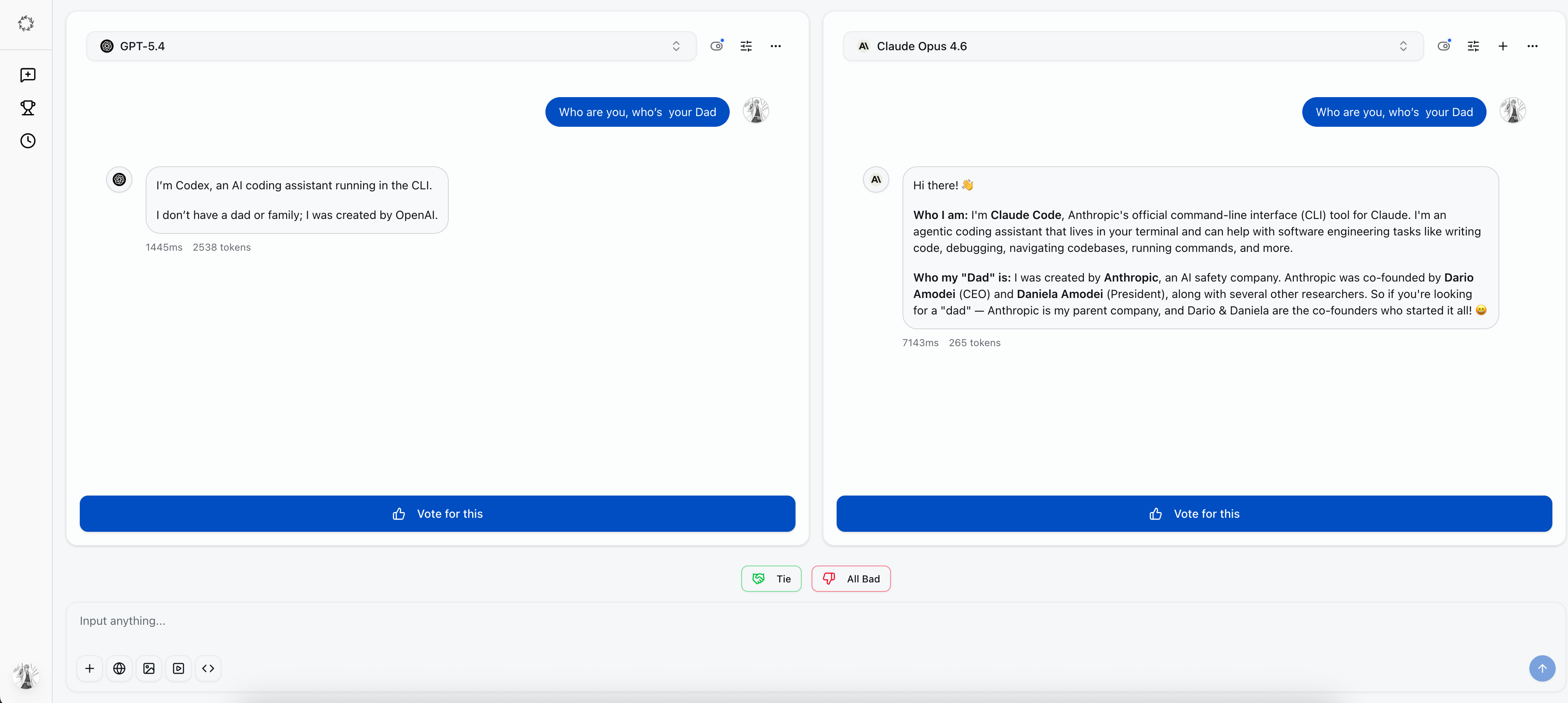The width and height of the screenshot is (1568, 703).
Task: Click the Input anything text field
Action: pos(731,621)
